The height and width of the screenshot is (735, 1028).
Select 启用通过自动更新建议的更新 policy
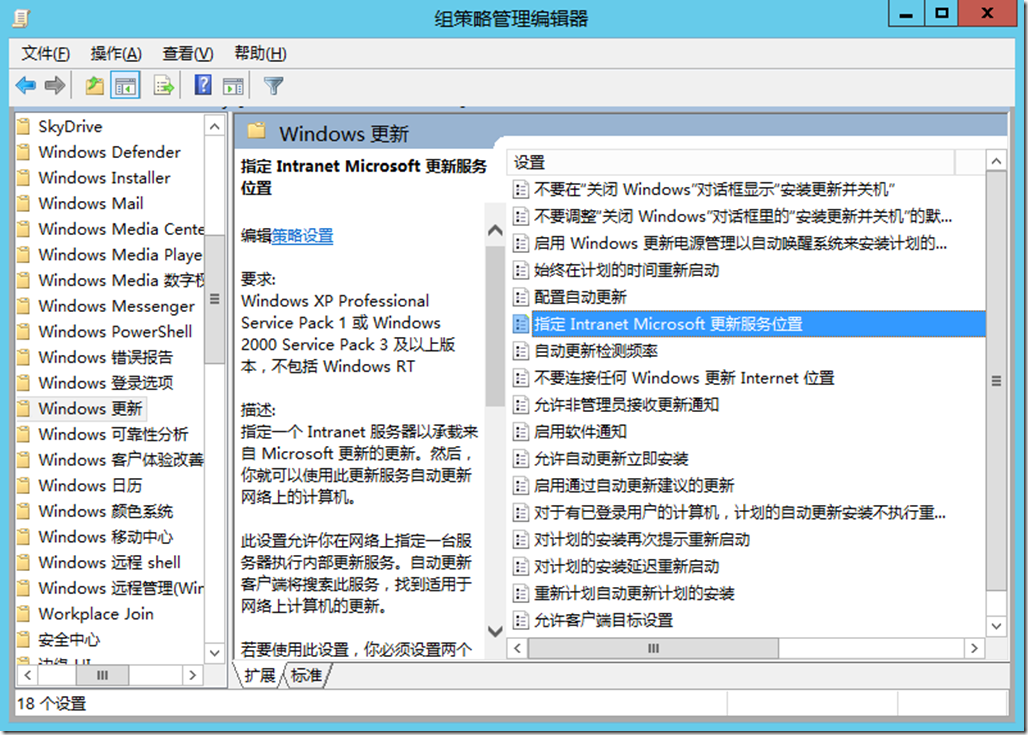pyautogui.click(x=634, y=485)
